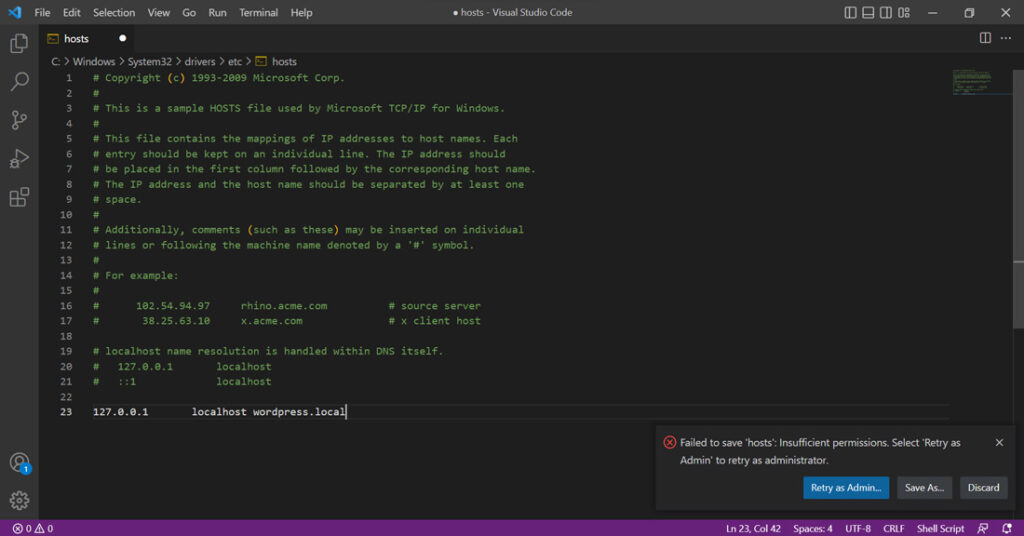Click the Retry as Admin button
1024x536 pixels.
point(845,487)
